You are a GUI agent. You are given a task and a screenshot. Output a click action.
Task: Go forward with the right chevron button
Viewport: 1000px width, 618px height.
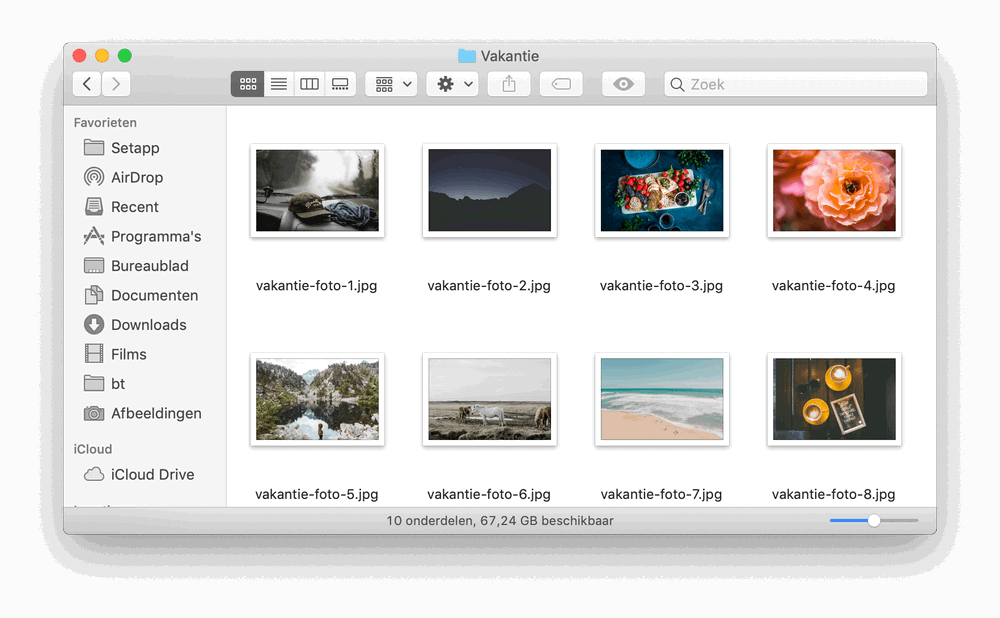(116, 84)
